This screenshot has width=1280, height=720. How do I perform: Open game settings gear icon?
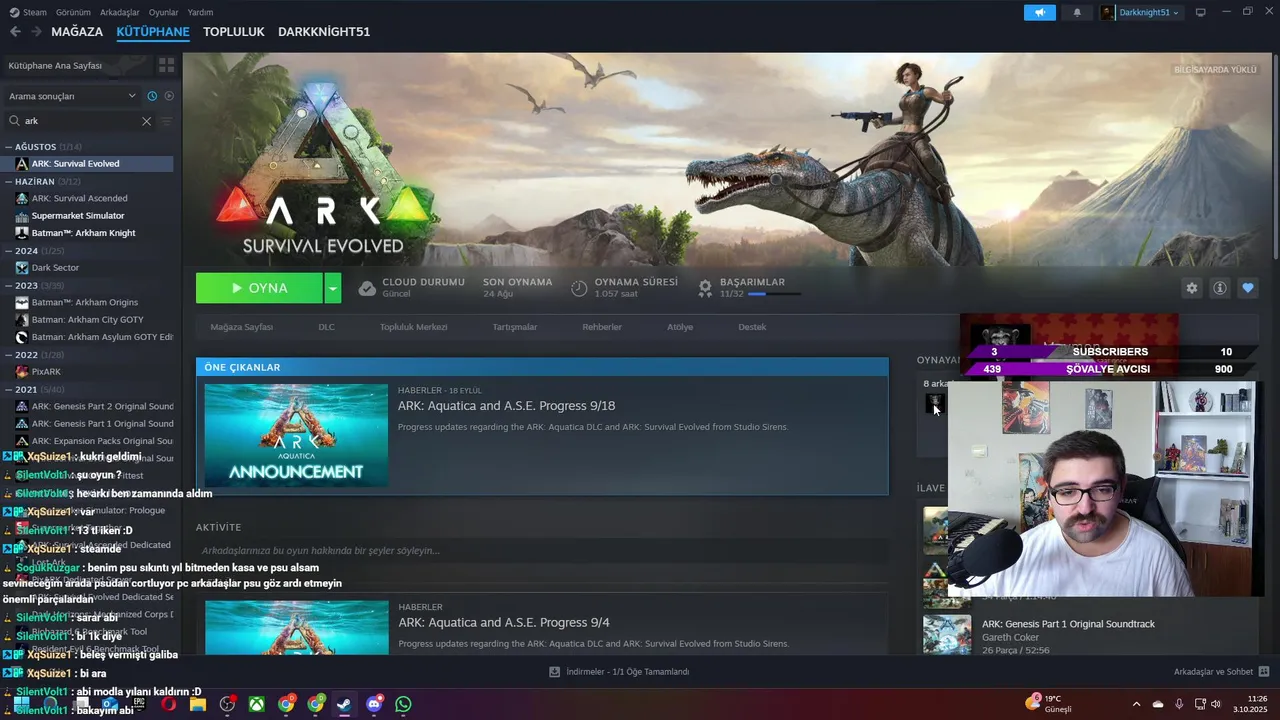[x=1191, y=288]
